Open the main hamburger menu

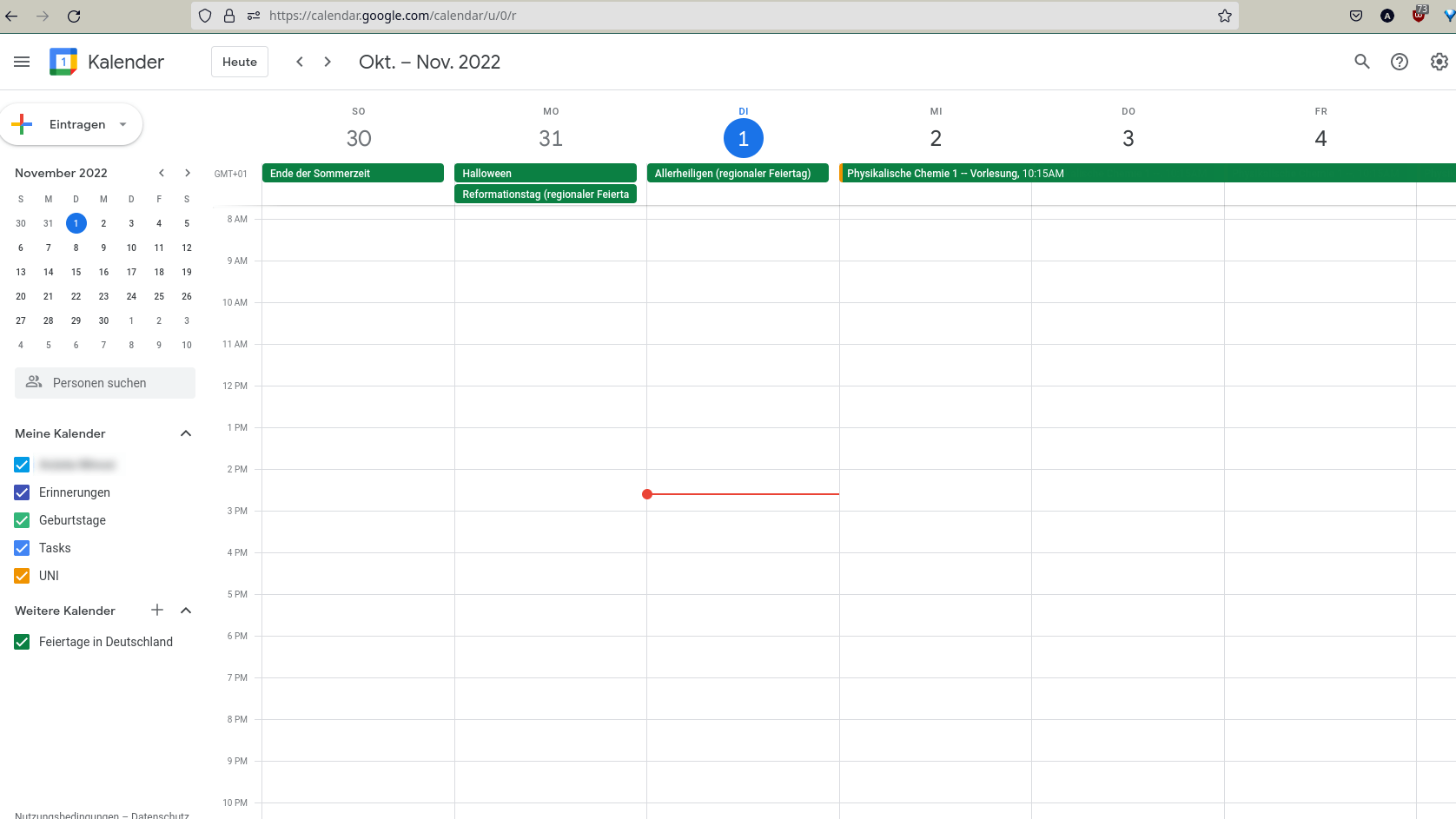tap(22, 62)
